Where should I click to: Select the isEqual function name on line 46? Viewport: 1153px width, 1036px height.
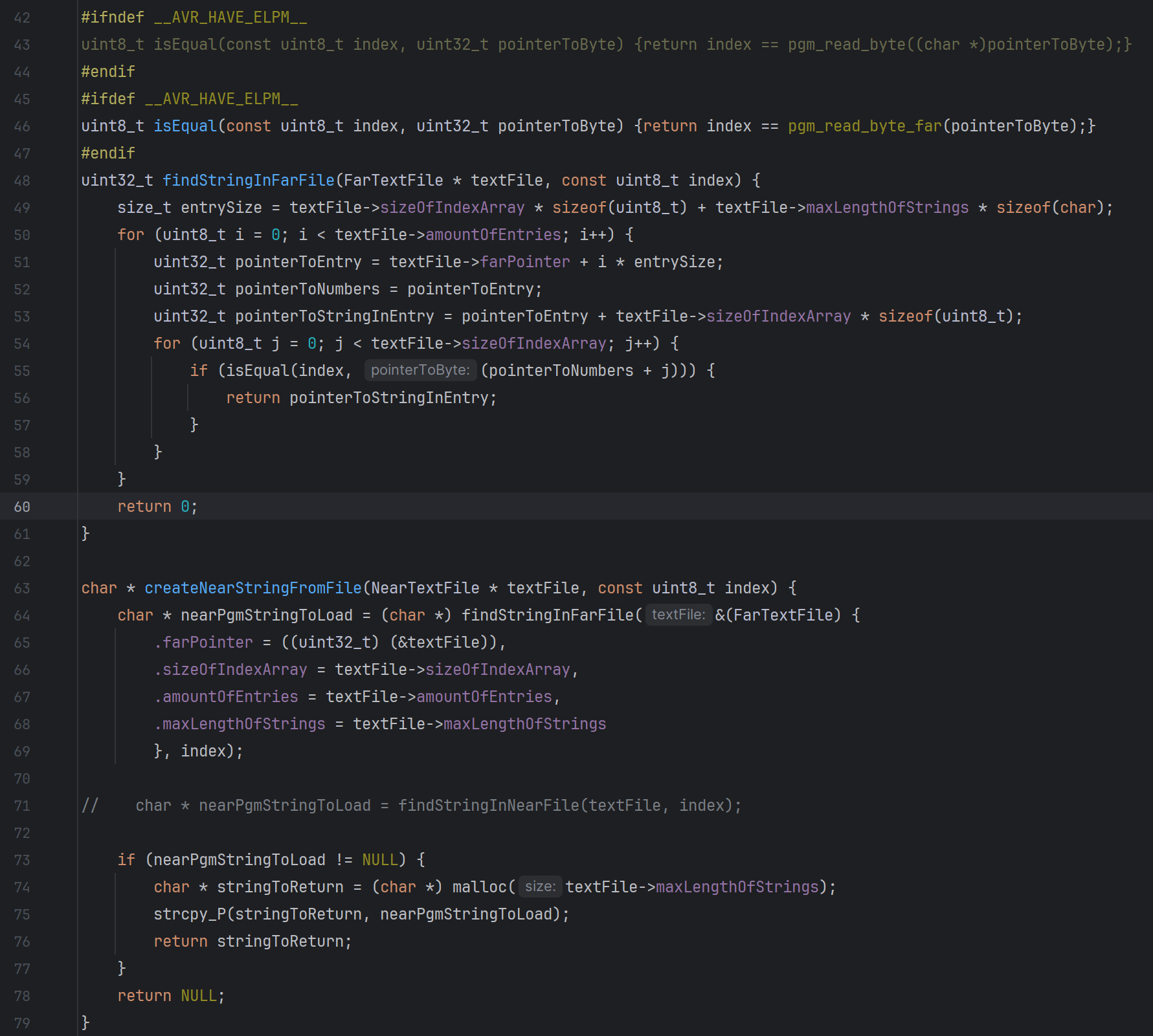click(185, 126)
